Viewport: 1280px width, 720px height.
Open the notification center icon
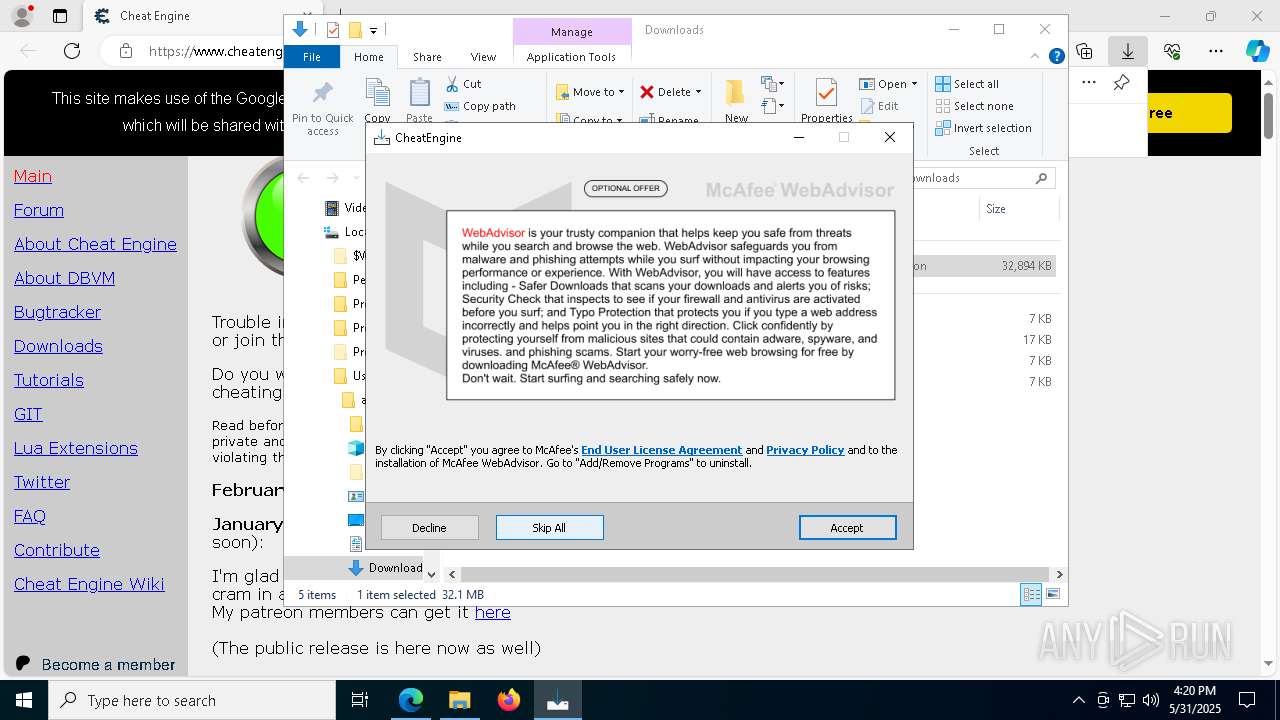1247,700
